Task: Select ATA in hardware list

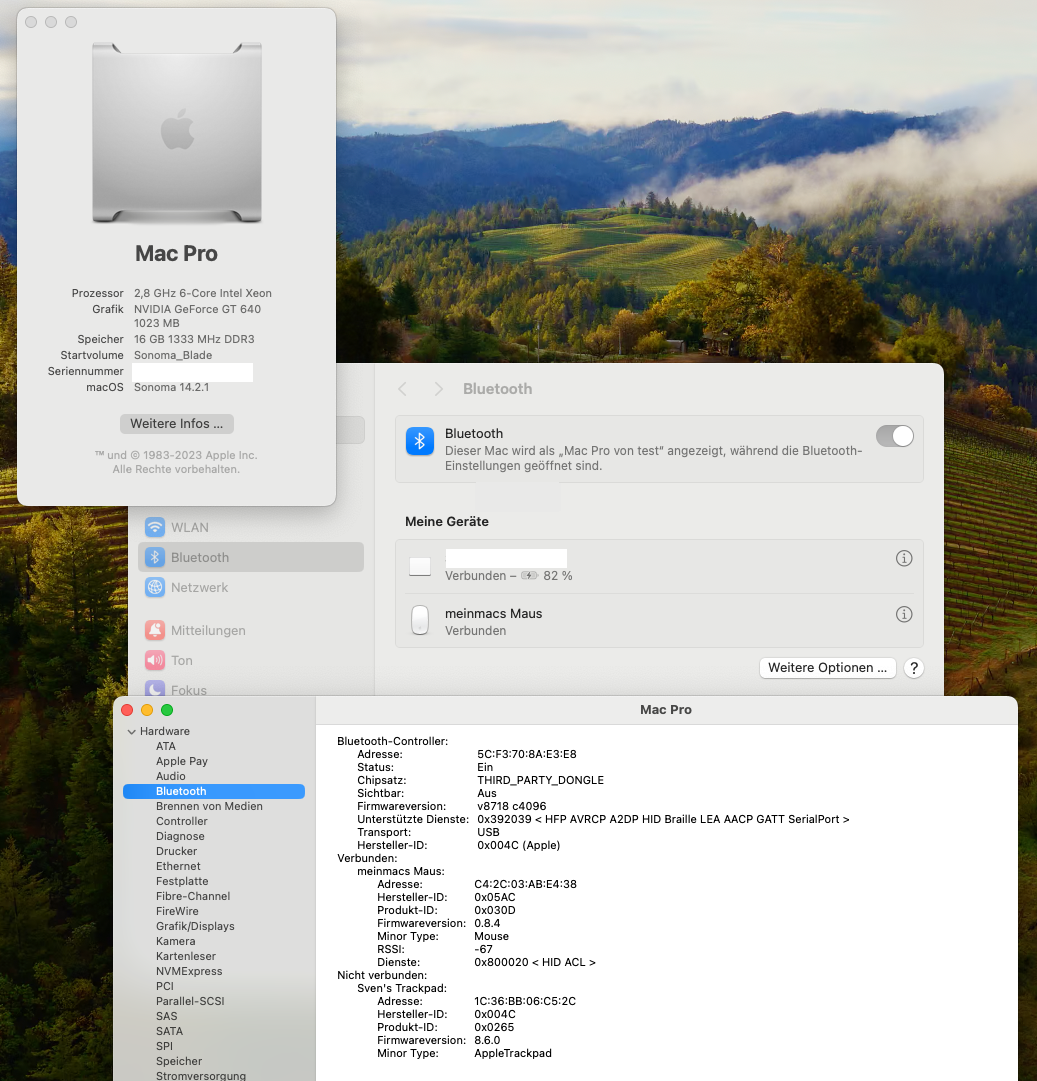Action: tap(165, 747)
